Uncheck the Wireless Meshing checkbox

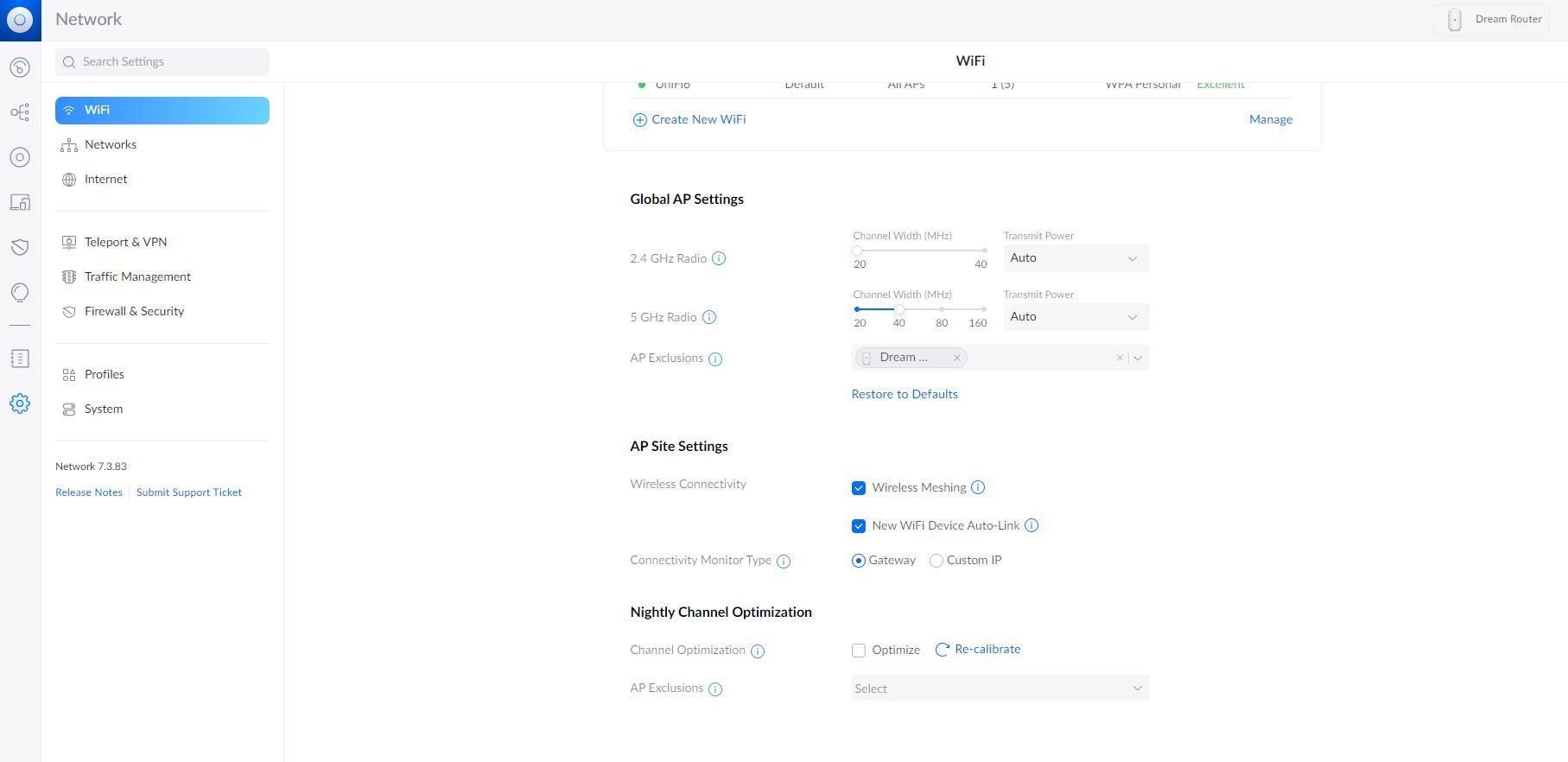pos(859,488)
